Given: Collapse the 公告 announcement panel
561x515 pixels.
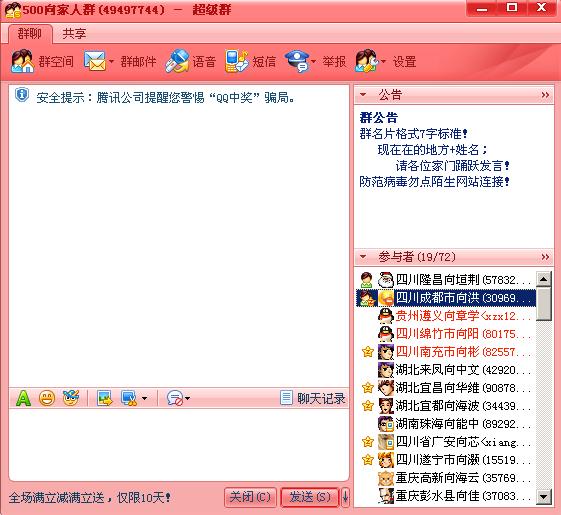Looking at the screenshot, I should coord(363,95).
